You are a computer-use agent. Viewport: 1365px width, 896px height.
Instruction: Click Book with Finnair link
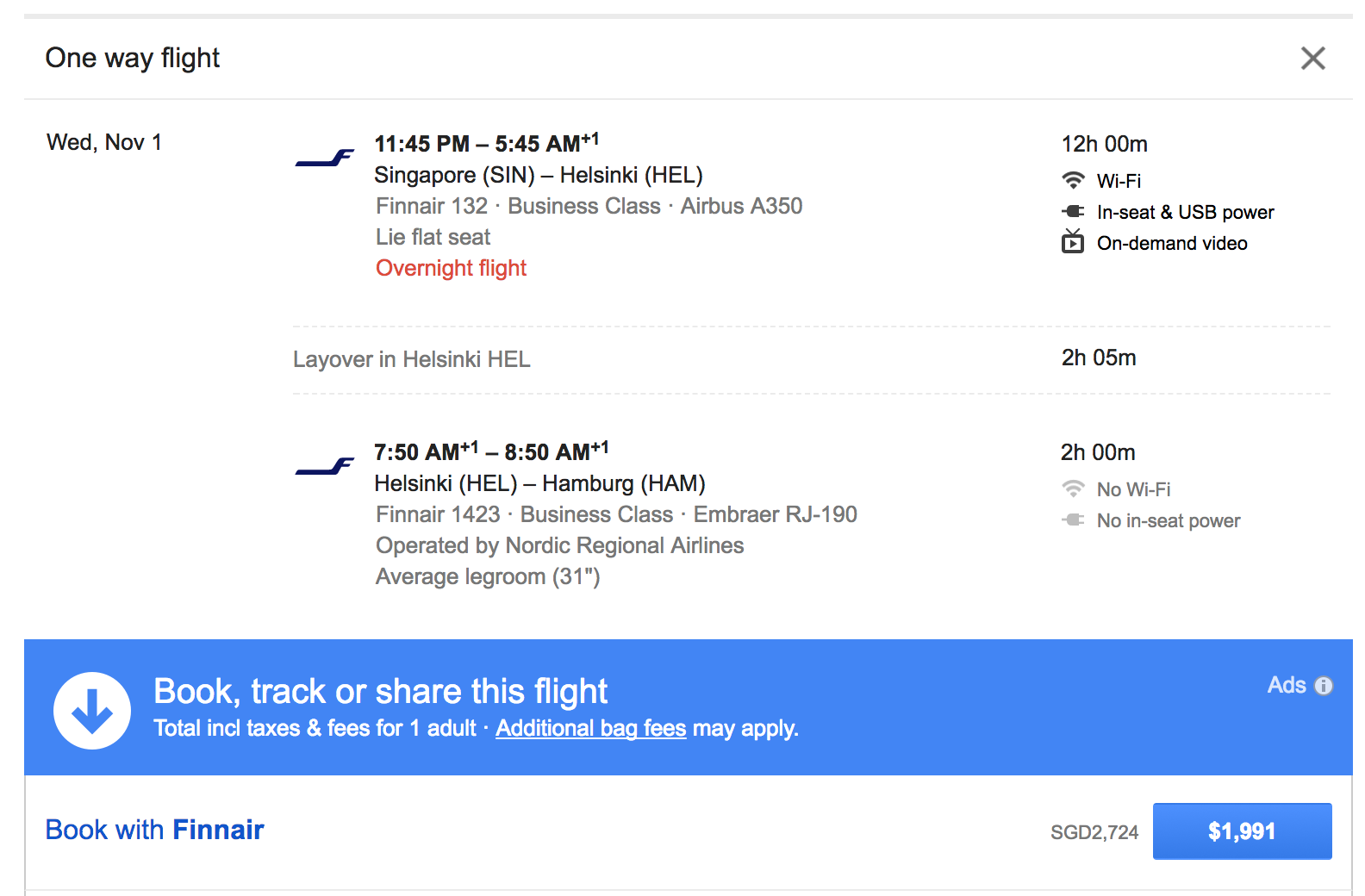155,830
